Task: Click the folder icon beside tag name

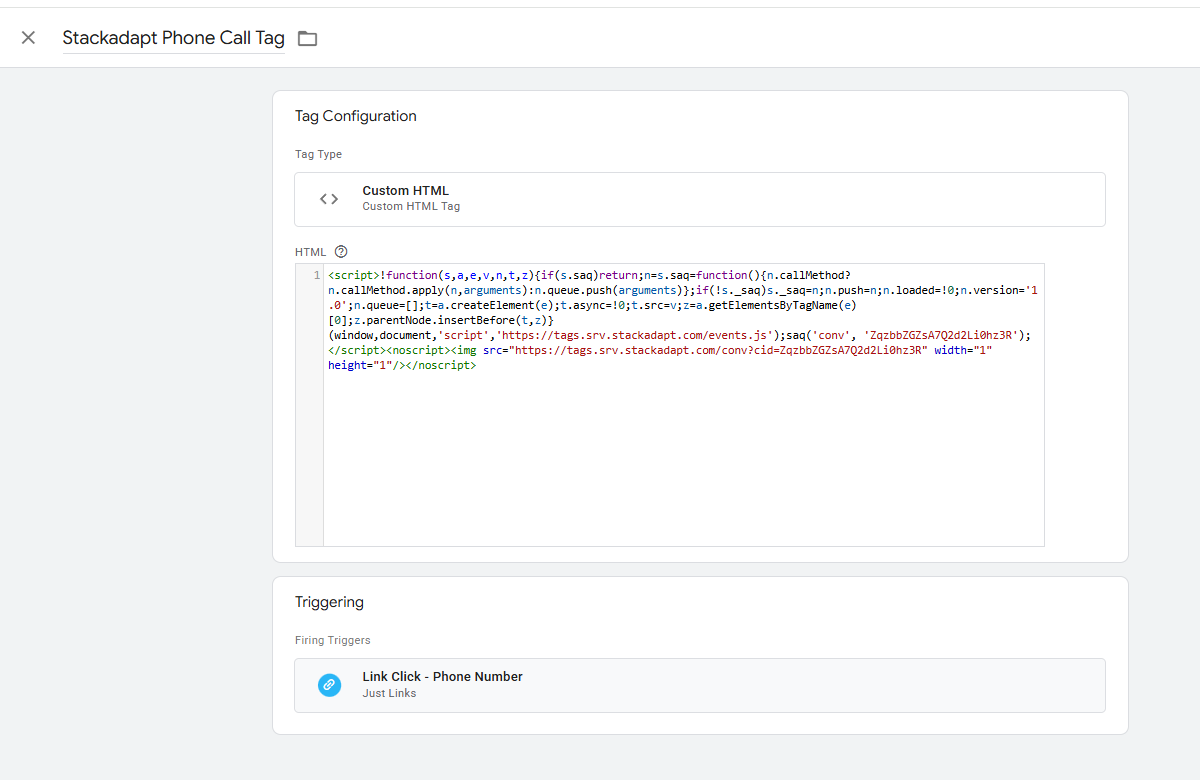Action: click(x=308, y=39)
